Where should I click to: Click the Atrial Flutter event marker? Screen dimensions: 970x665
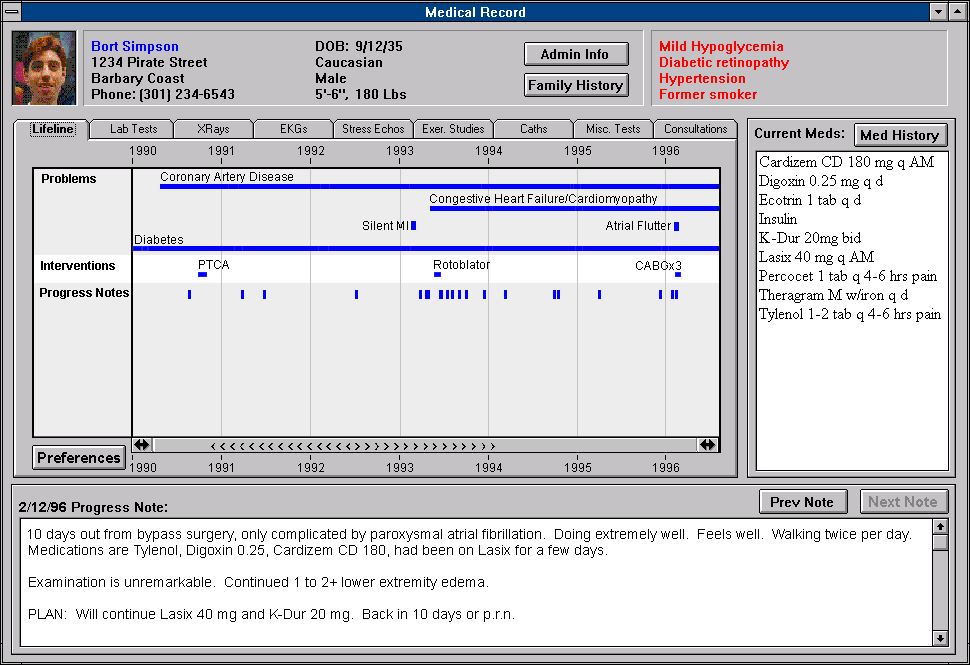(x=676, y=226)
